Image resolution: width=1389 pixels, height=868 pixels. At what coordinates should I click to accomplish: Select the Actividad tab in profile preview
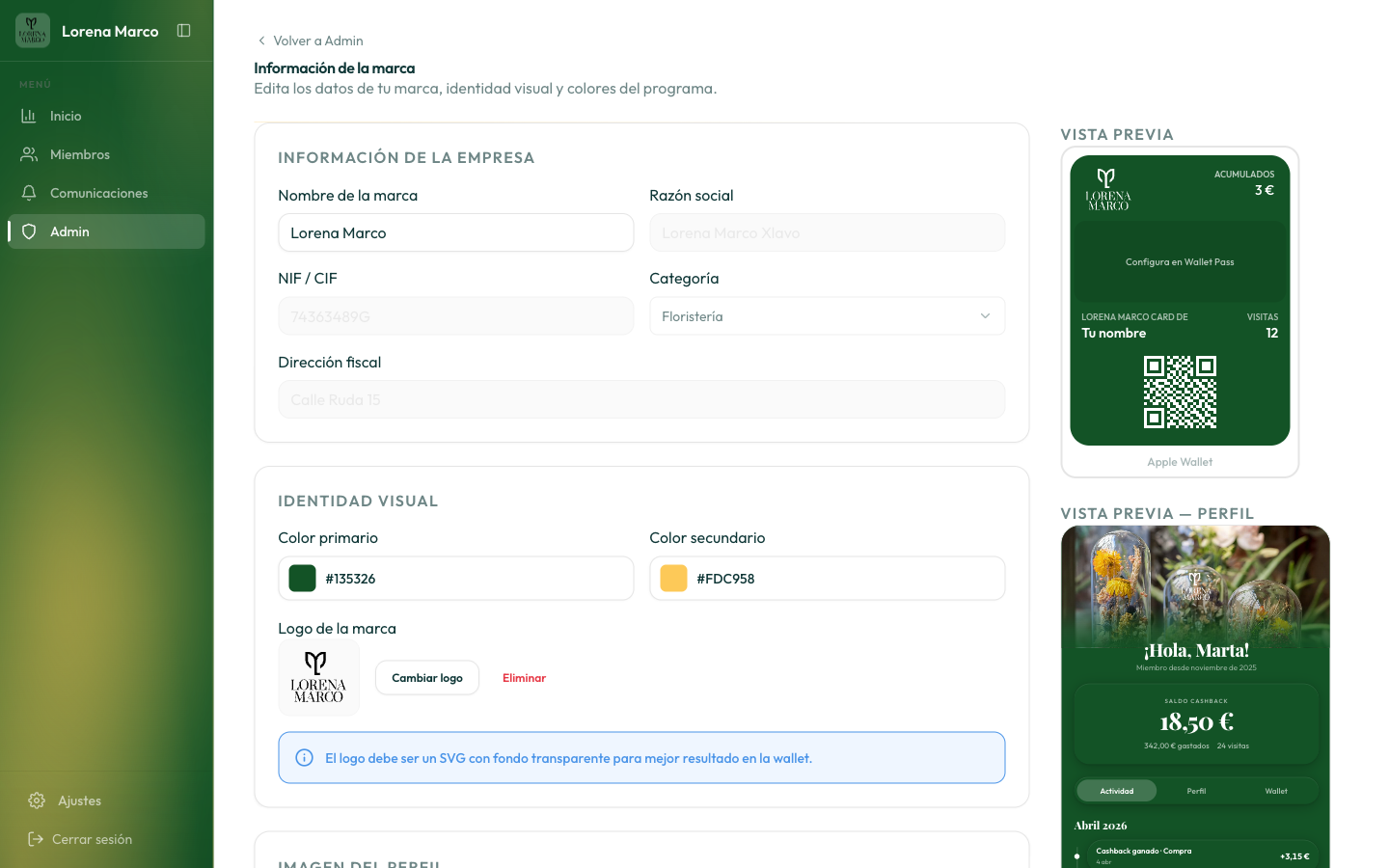click(x=1116, y=791)
